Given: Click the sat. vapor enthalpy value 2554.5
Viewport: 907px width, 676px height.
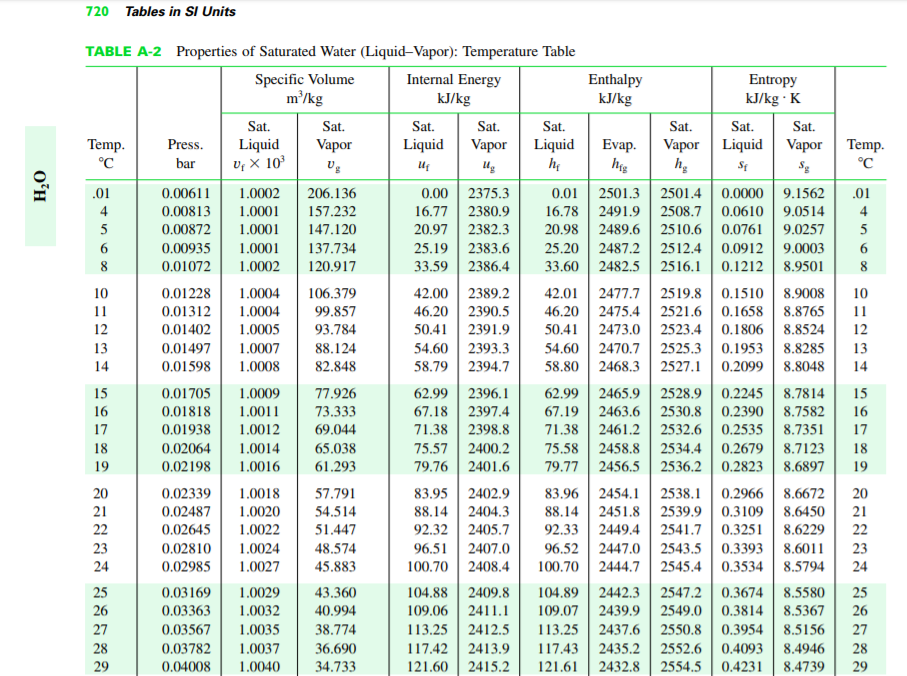Looking at the screenshot, I should [x=680, y=665].
